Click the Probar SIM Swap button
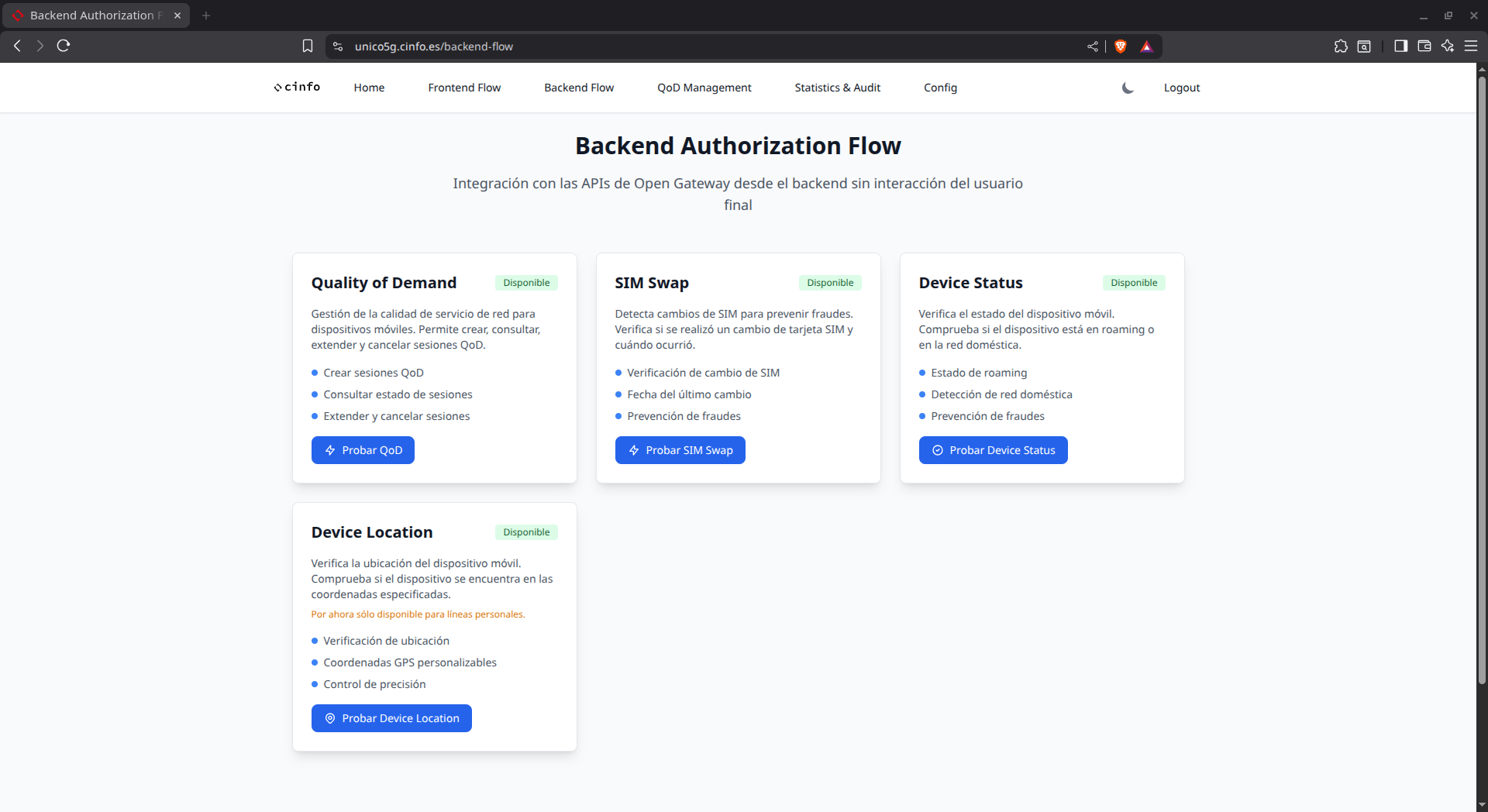1488x812 pixels. pos(680,450)
